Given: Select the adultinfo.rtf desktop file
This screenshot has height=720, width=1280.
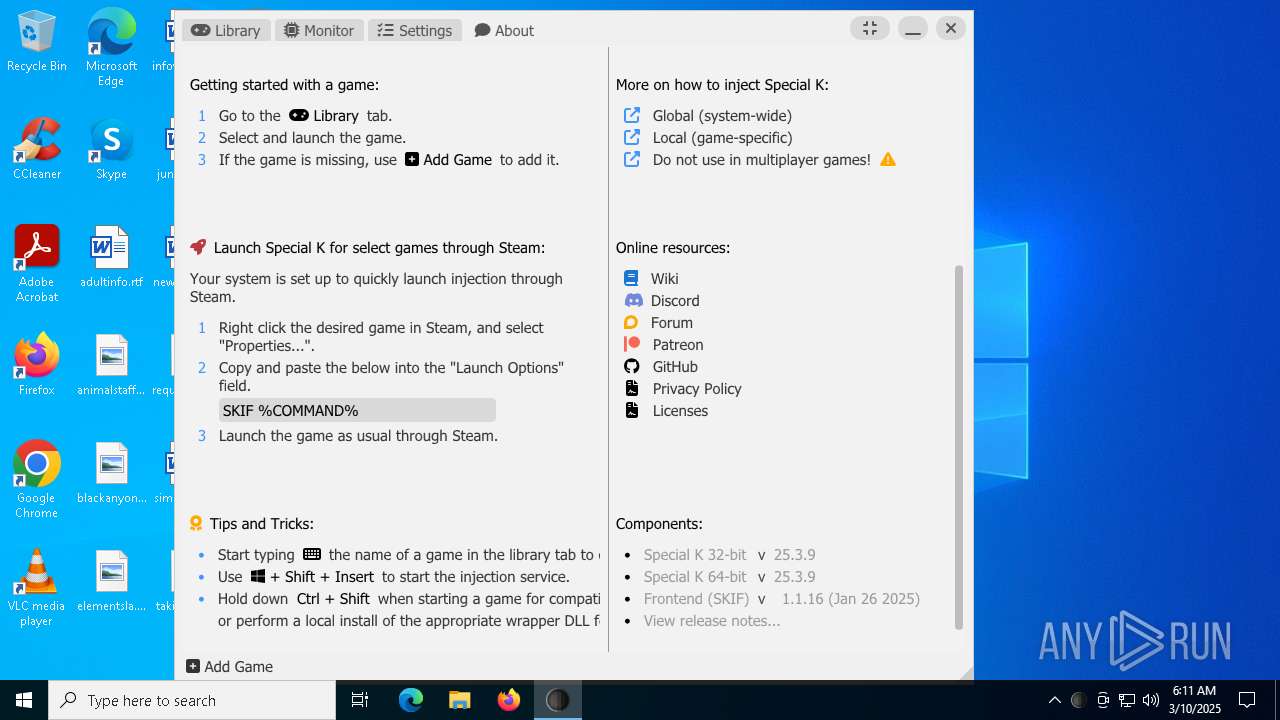Looking at the screenshot, I should [111, 257].
